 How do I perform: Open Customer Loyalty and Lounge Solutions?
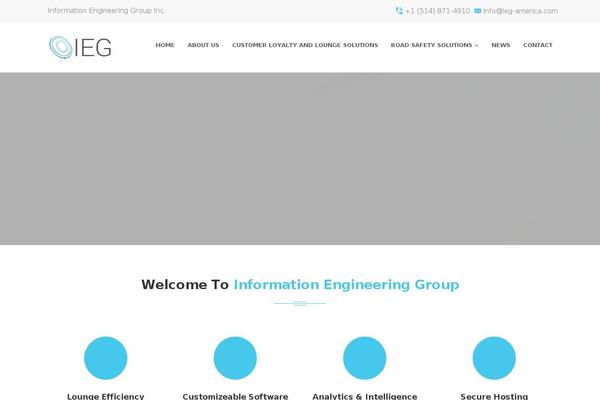point(305,45)
